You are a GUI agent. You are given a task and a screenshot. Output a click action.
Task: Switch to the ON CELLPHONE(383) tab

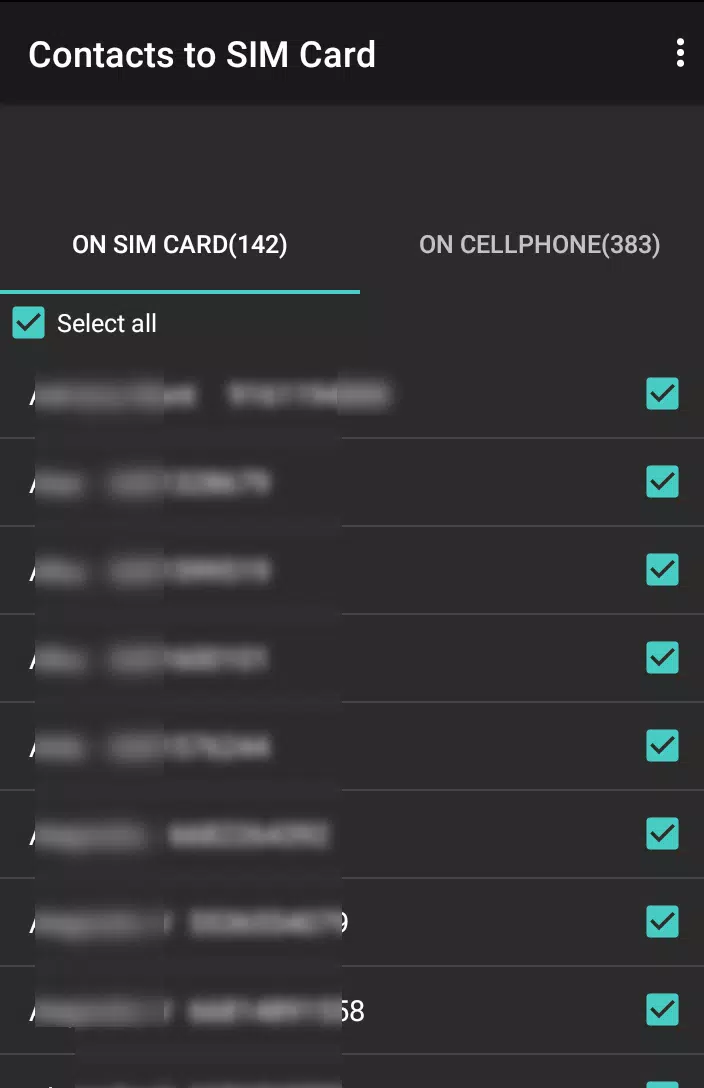point(539,245)
